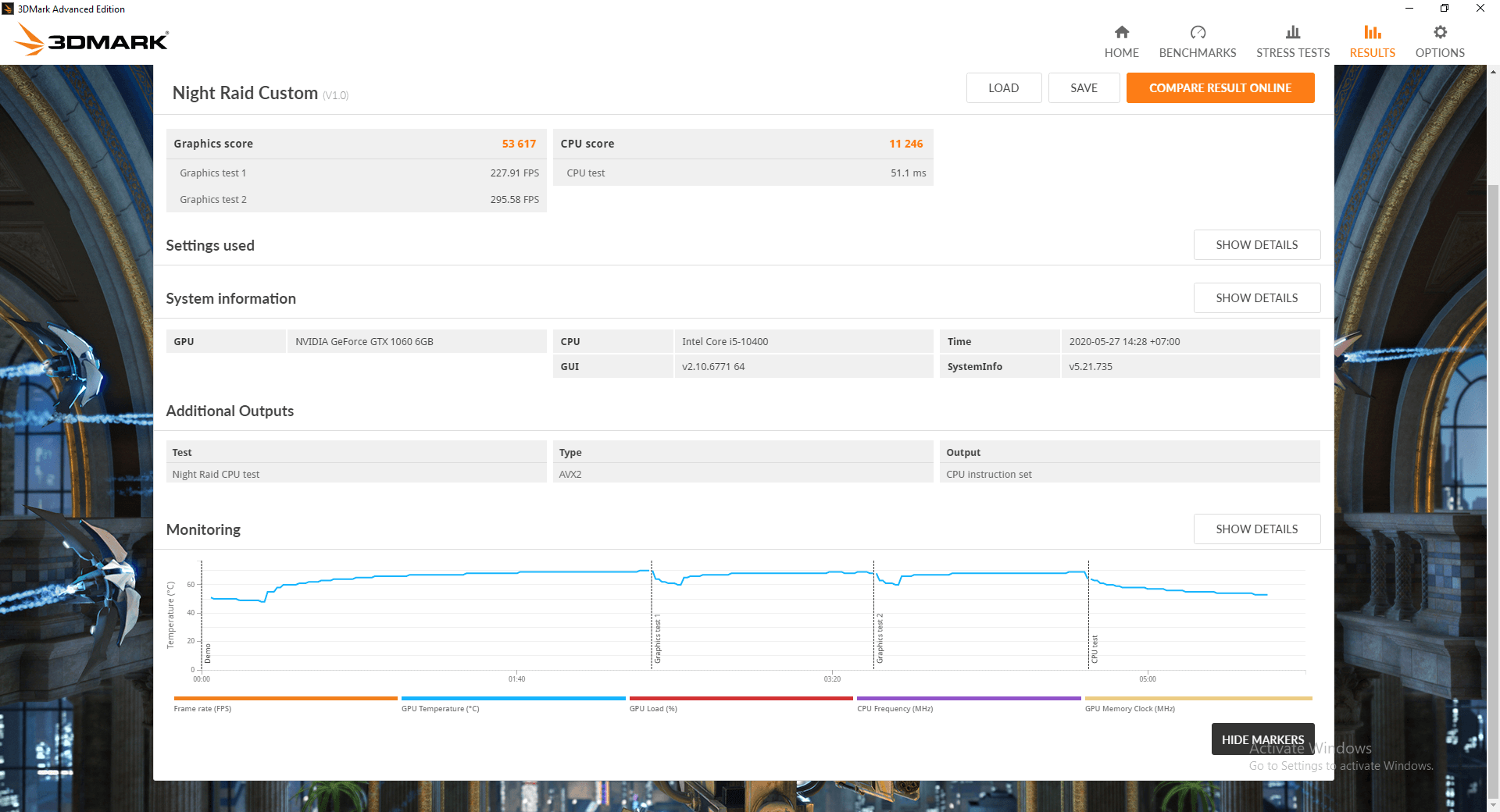Click CPU instruction set output cell
This screenshot has height=812, width=1500.
(x=1130, y=474)
